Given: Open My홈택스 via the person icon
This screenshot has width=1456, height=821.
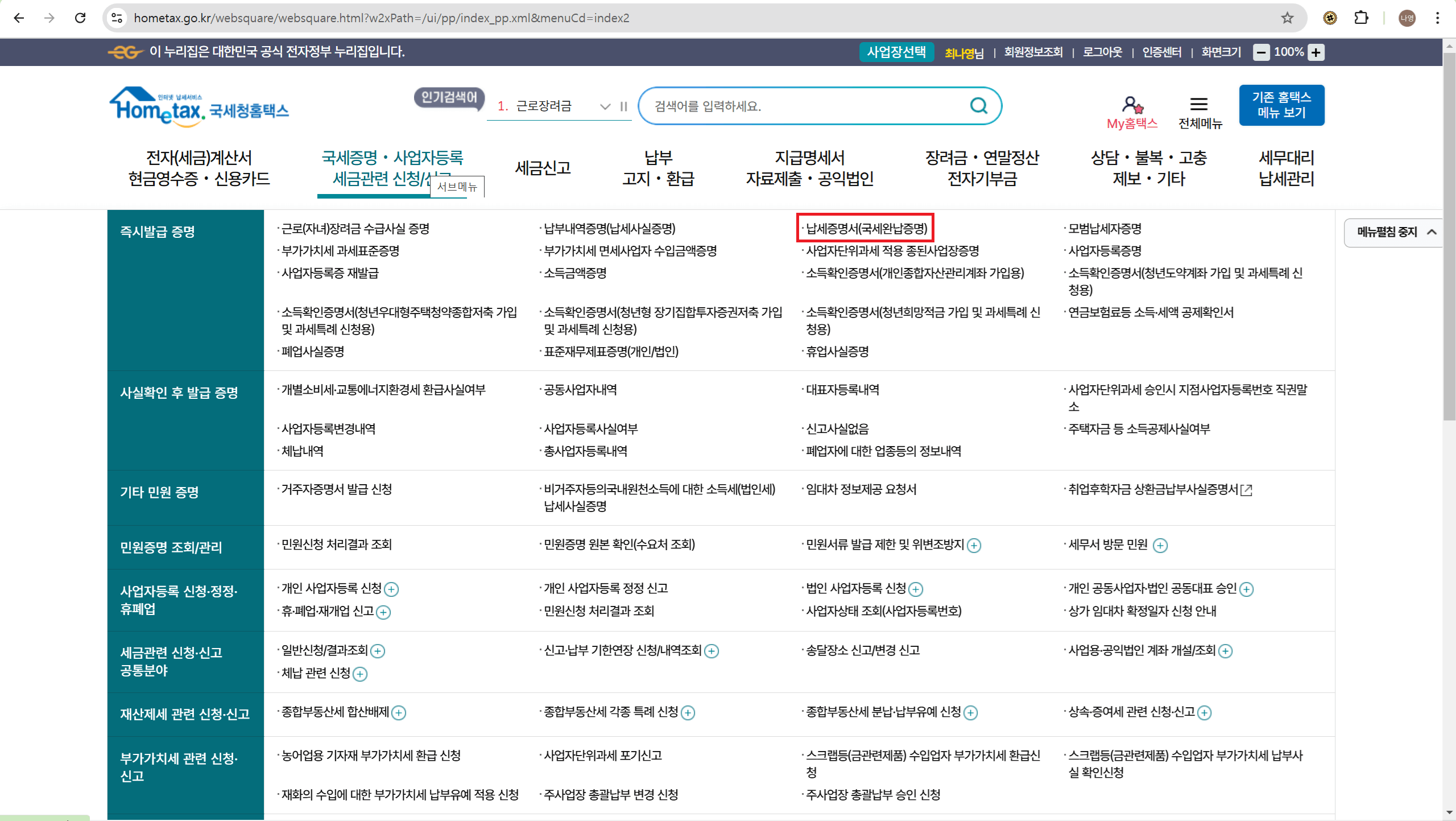Looking at the screenshot, I should click(x=1131, y=105).
